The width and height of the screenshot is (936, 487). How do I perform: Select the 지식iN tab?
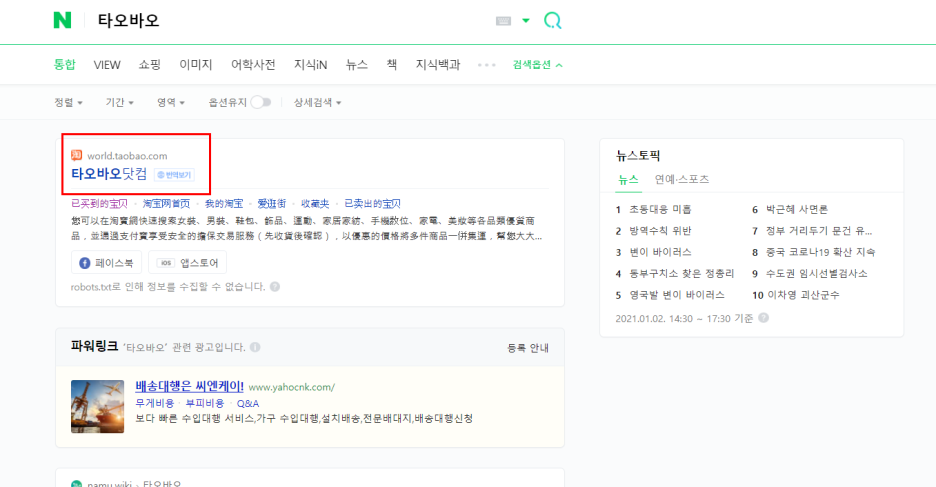coord(310,64)
